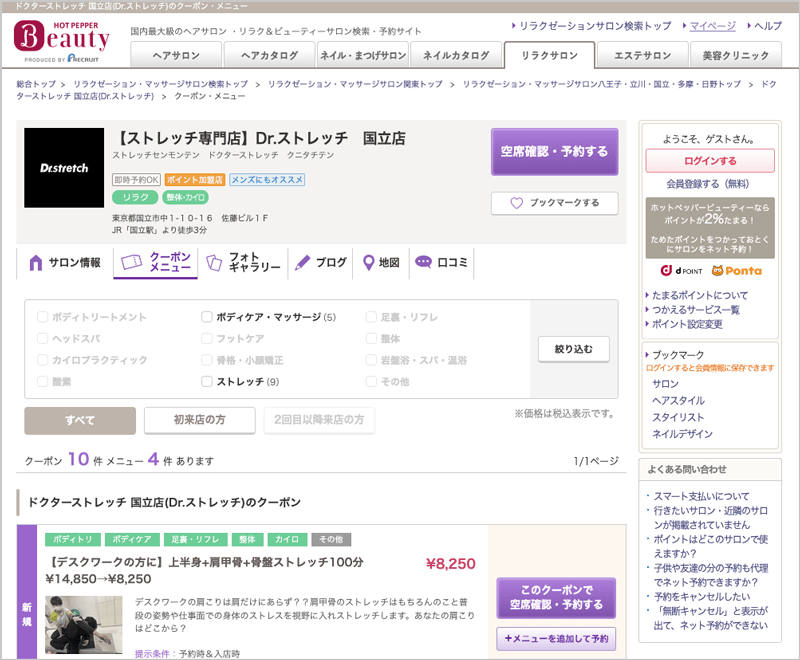Open the ヘアスタイル bookmark link

(678, 400)
